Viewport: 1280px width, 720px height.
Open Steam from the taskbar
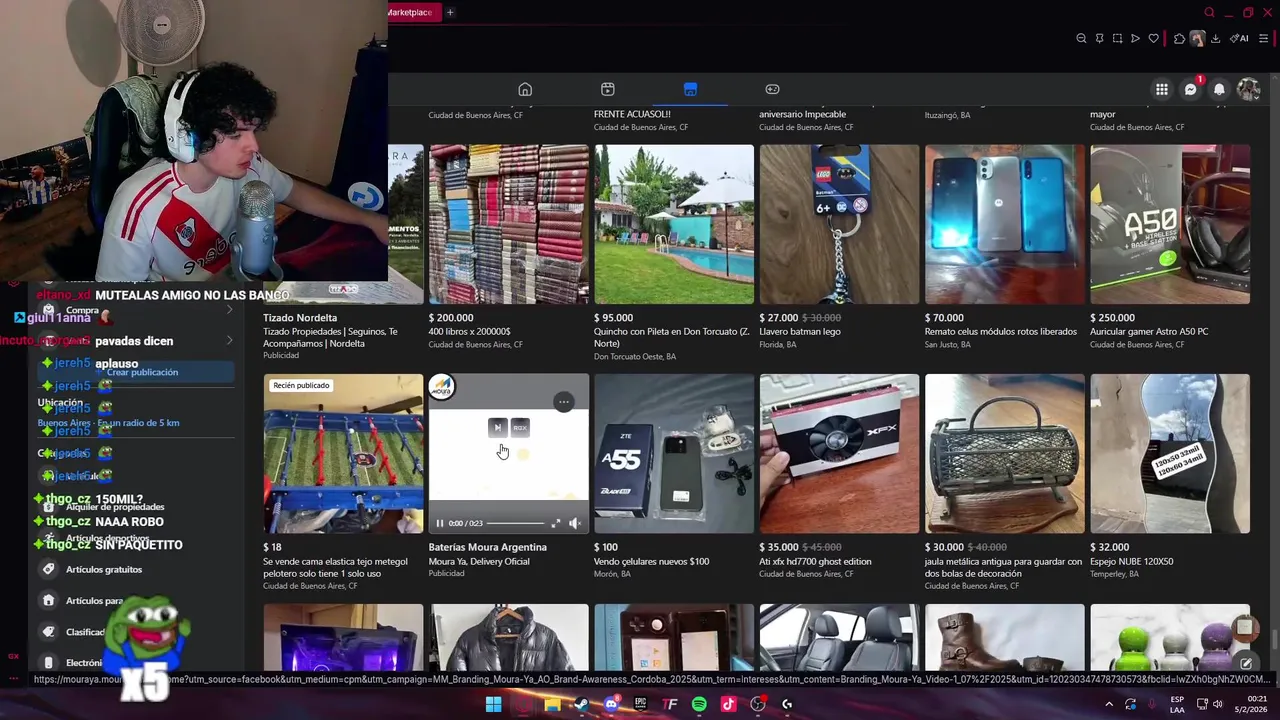point(581,704)
